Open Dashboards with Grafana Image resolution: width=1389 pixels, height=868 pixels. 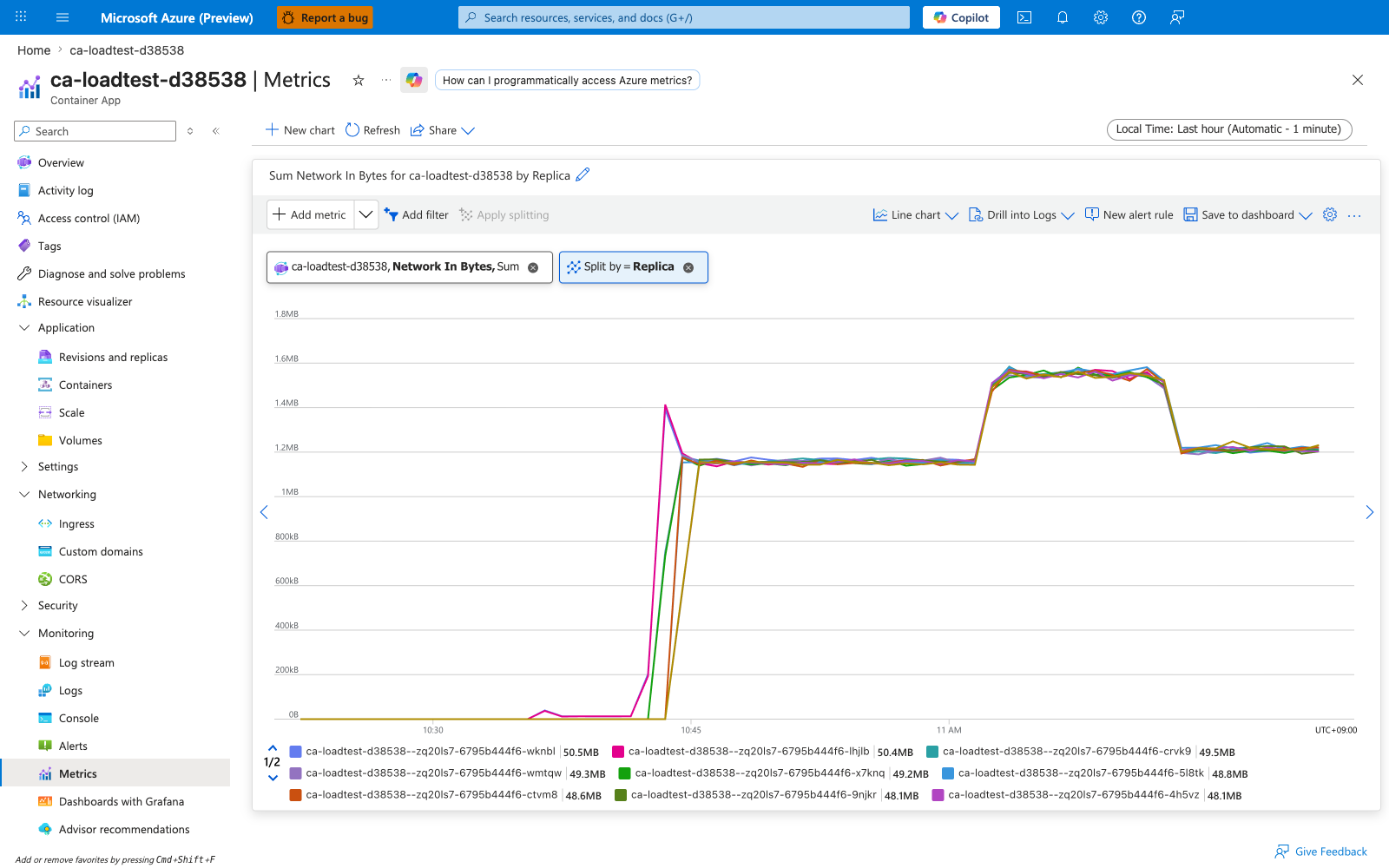point(122,802)
